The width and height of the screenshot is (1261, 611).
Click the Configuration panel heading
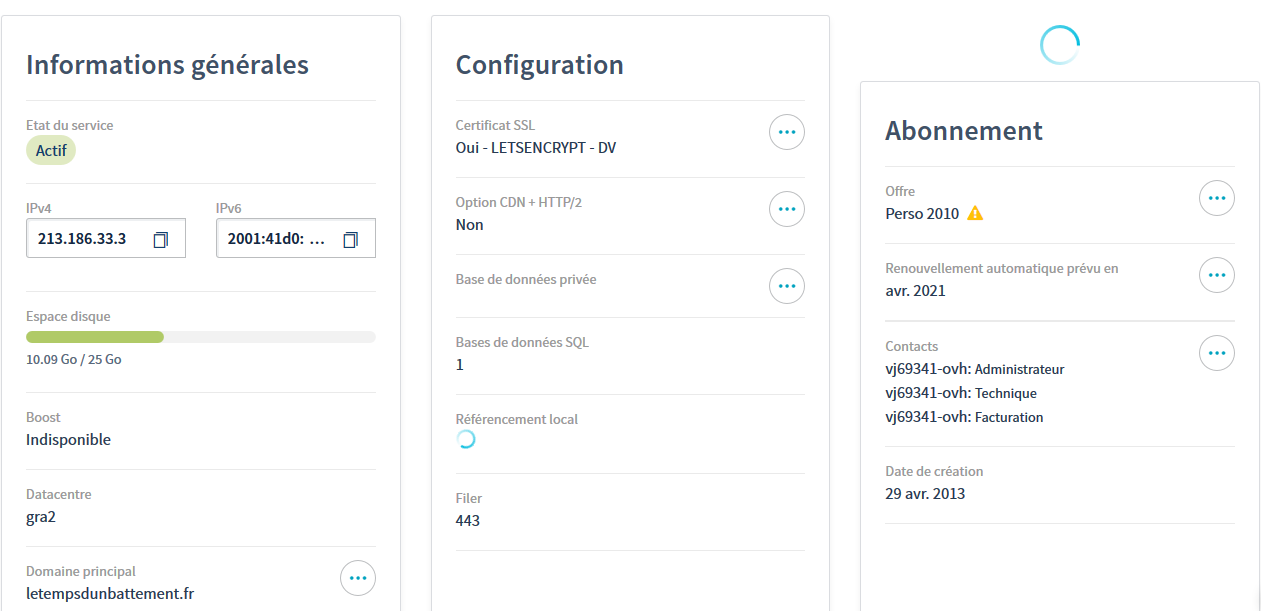[x=540, y=65]
